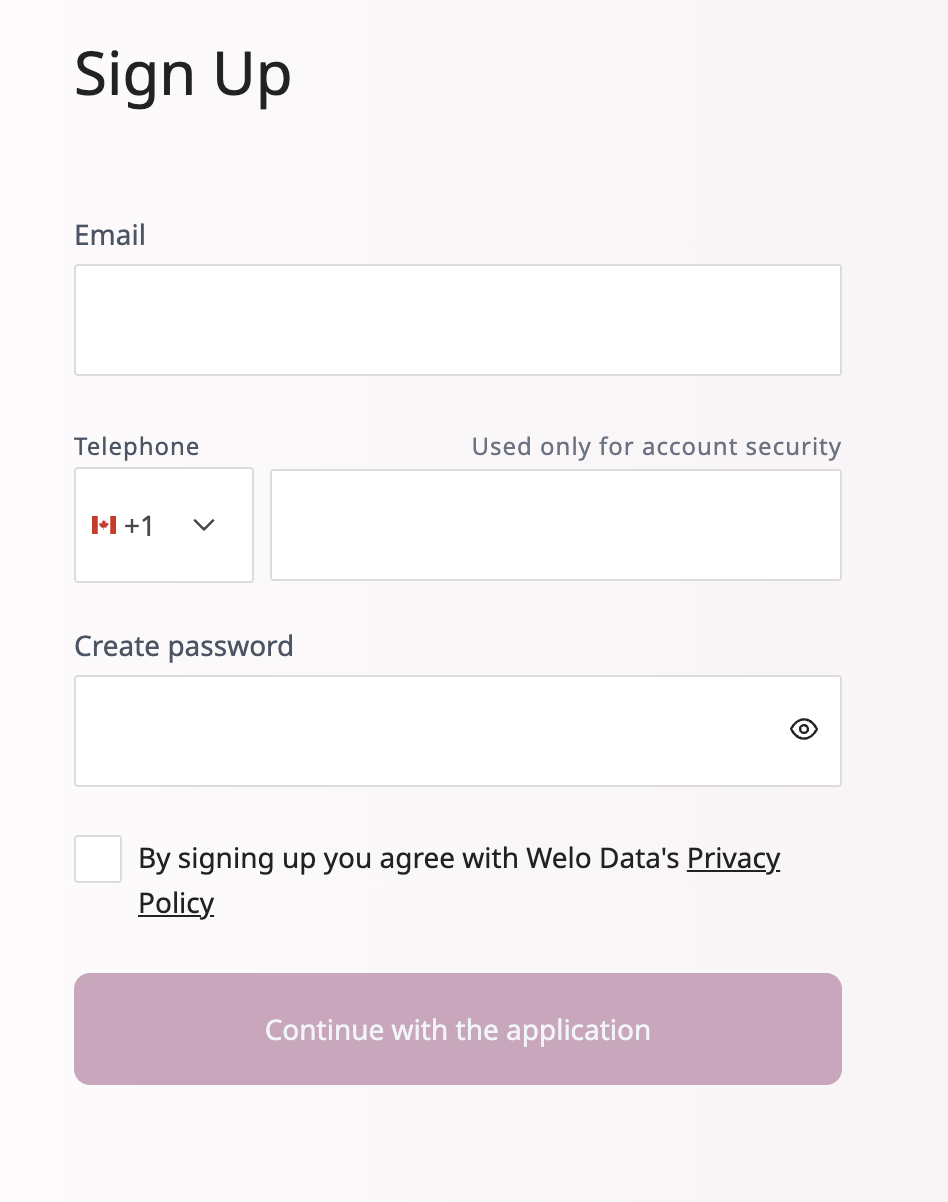The height and width of the screenshot is (1202, 948).
Task: Click the word 'application' on the button
Action: click(x=578, y=1030)
